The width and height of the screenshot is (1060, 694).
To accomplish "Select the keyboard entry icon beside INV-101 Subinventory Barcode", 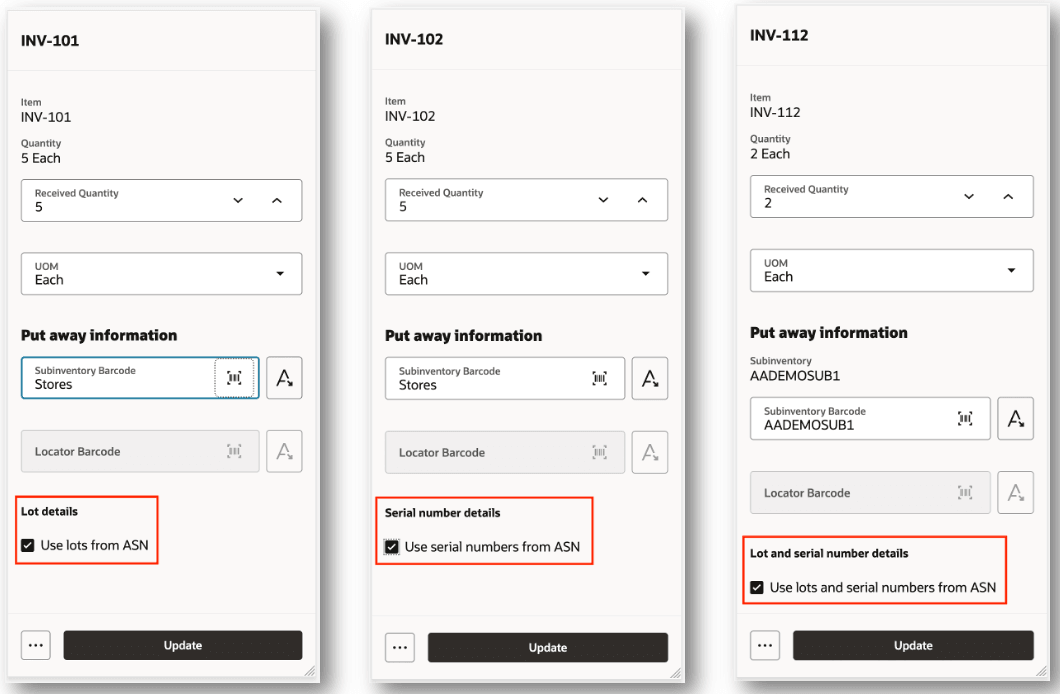I will coord(284,377).
